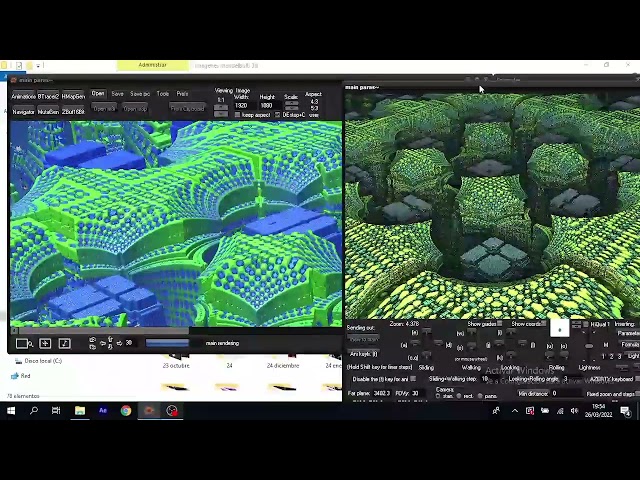Toggle HiQual checkbox in navigator

(x=586, y=324)
